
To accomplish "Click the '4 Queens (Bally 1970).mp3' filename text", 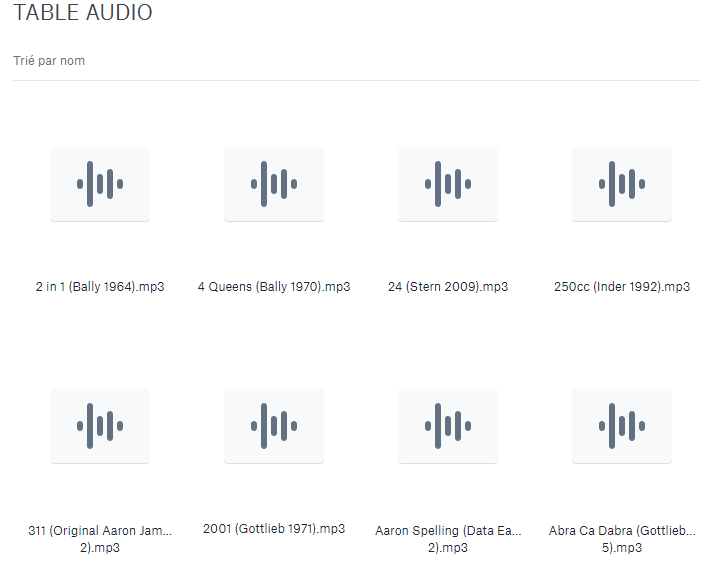I will pyautogui.click(x=274, y=287).
